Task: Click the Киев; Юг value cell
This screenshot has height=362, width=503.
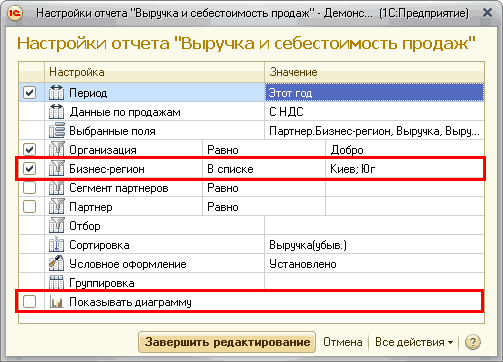Action: pos(405,169)
